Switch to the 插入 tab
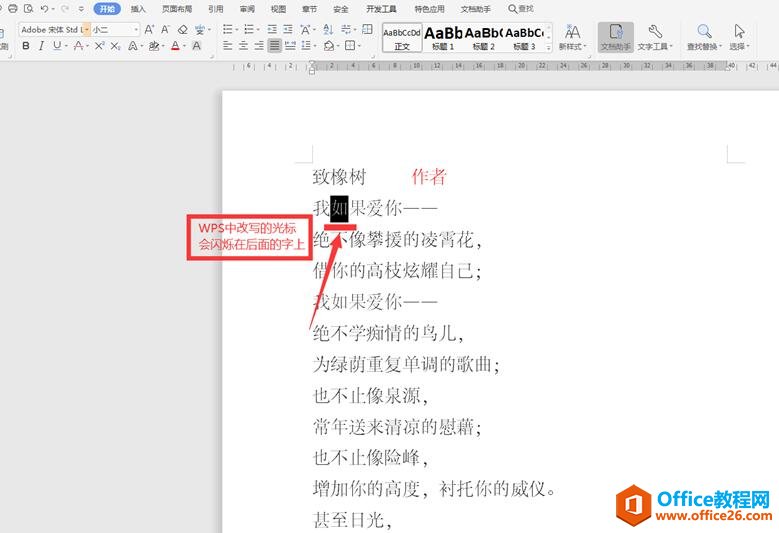Viewport: 779px width, 533px height. coord(138,9)
